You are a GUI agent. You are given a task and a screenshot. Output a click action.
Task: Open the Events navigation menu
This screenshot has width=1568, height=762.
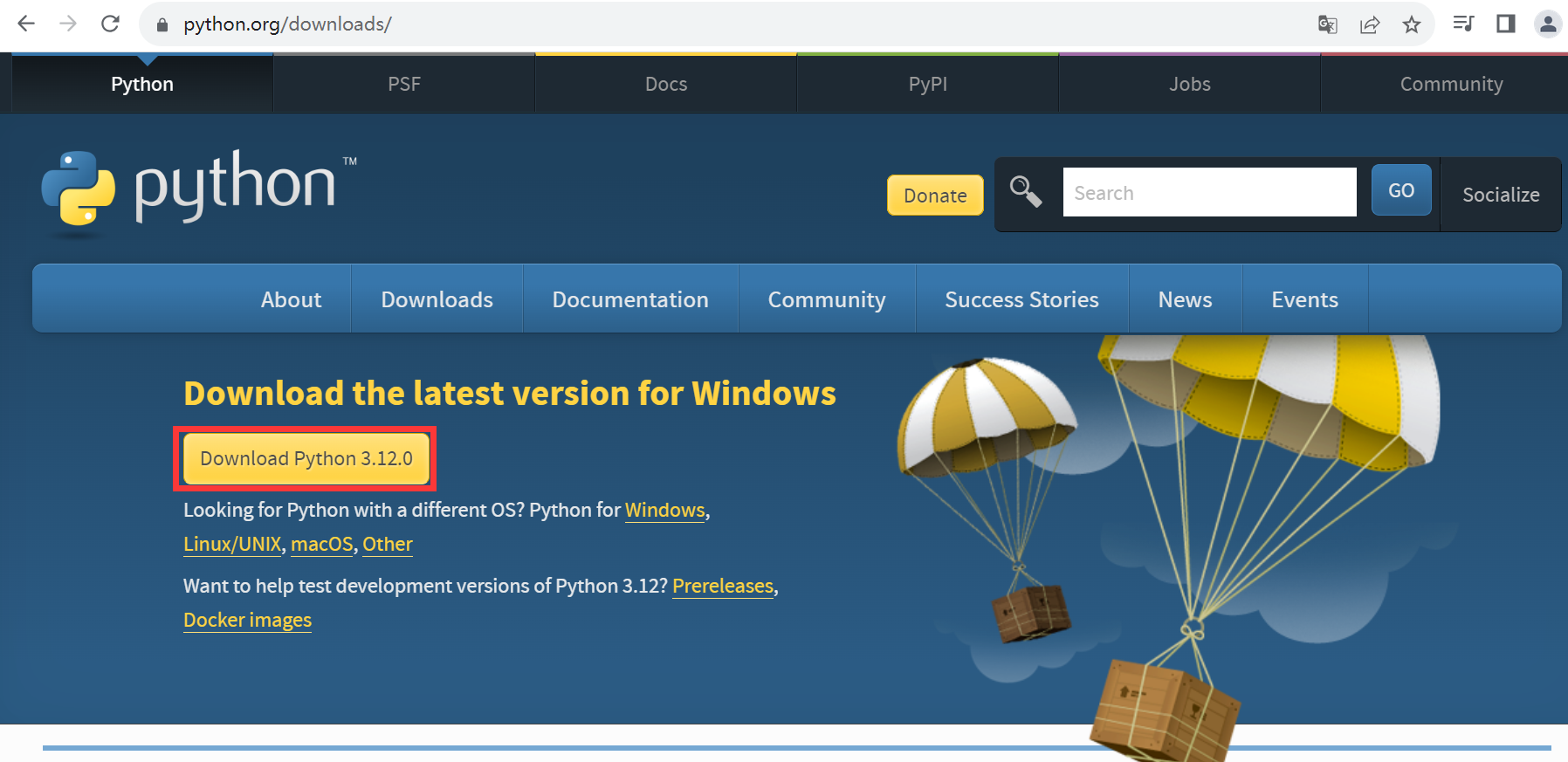[1304, 299]
